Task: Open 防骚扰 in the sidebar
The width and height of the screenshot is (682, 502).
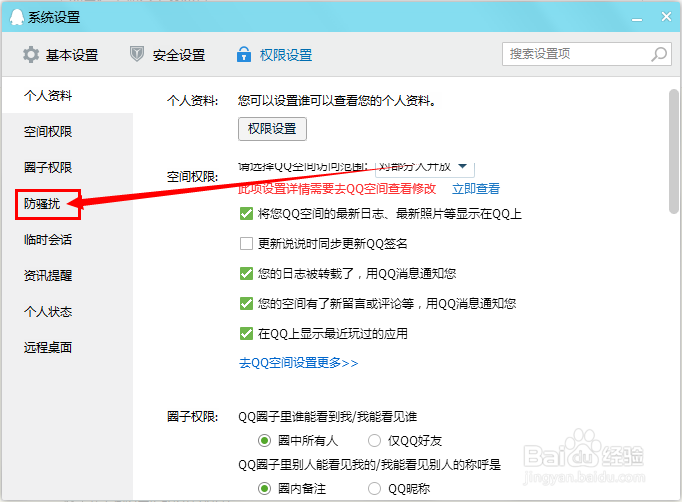Action: click(x=42, y=204)
